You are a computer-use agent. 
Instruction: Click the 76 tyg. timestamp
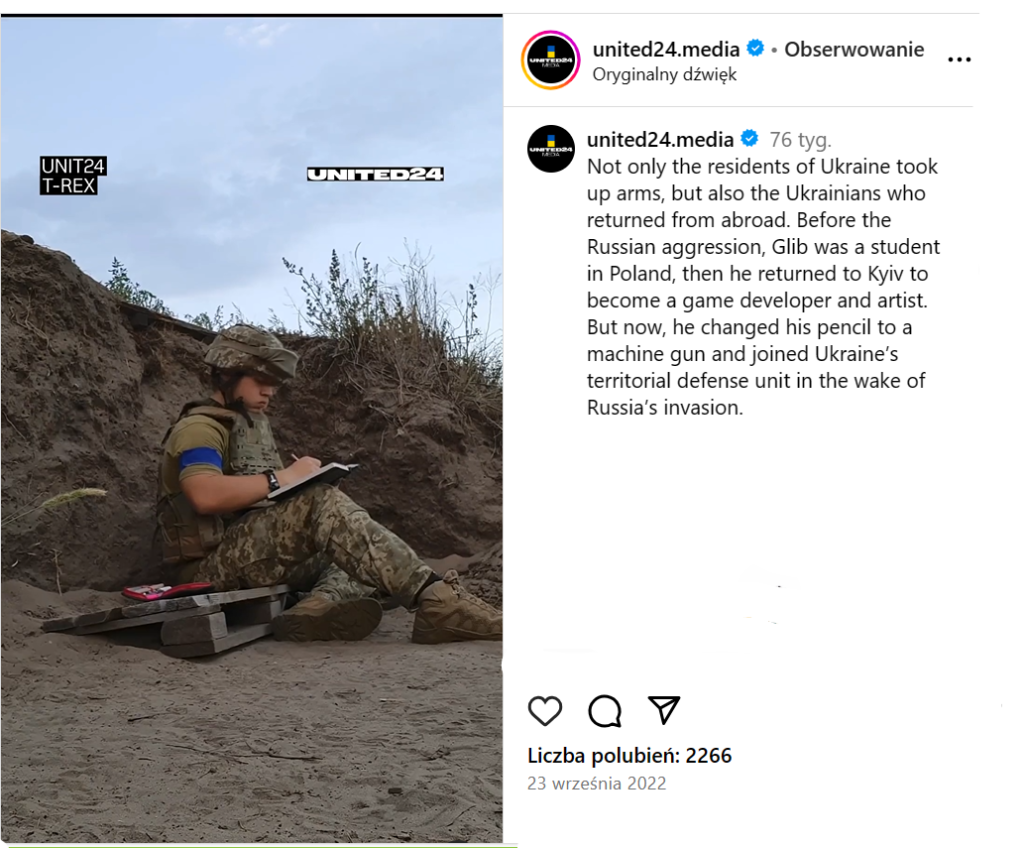point(800,140)
